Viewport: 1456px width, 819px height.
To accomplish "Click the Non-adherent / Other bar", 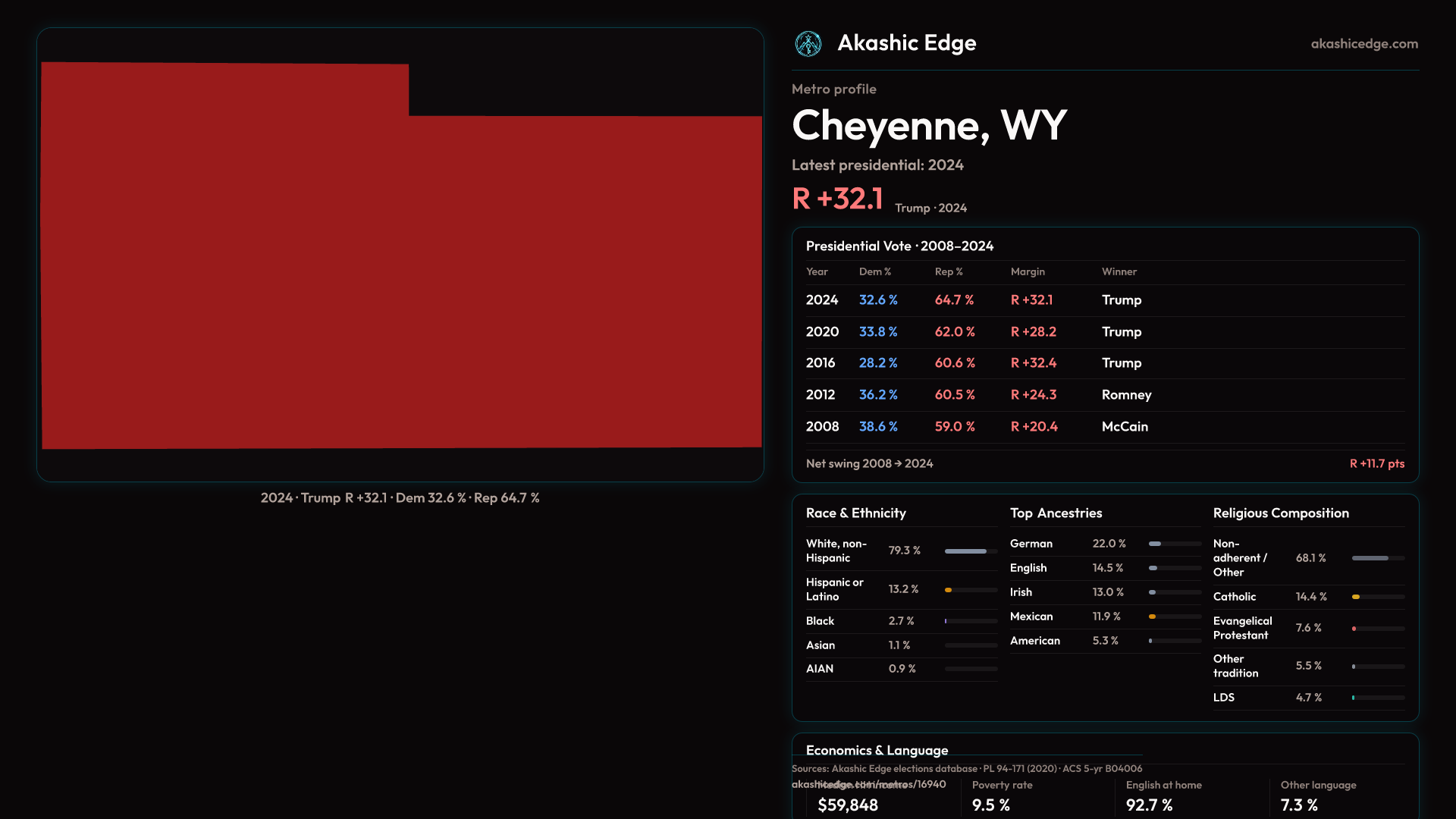I will pyautogui.click(x=1370, y=558).
